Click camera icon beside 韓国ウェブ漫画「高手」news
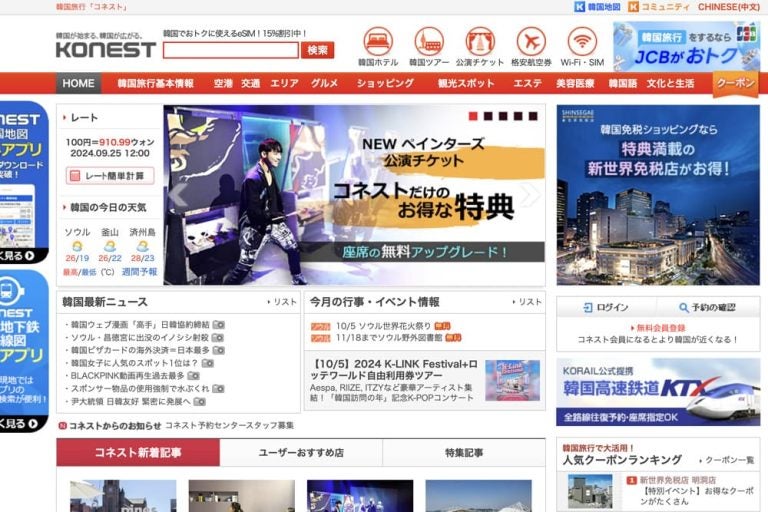This screenshot has height=512, width=768. coord(218,325)
